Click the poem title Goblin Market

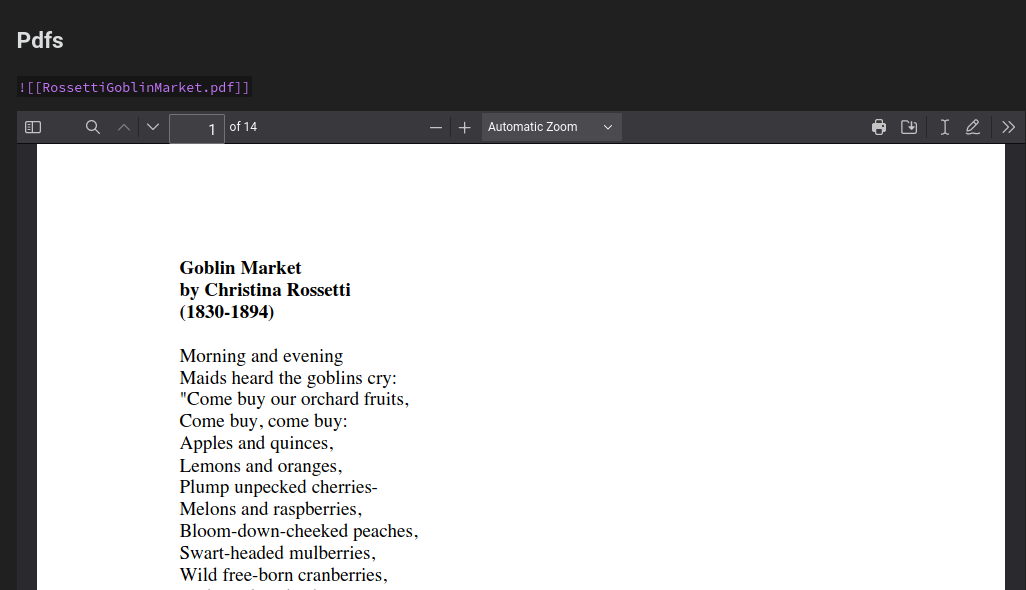pyautogui.click(x=240, y=267)
